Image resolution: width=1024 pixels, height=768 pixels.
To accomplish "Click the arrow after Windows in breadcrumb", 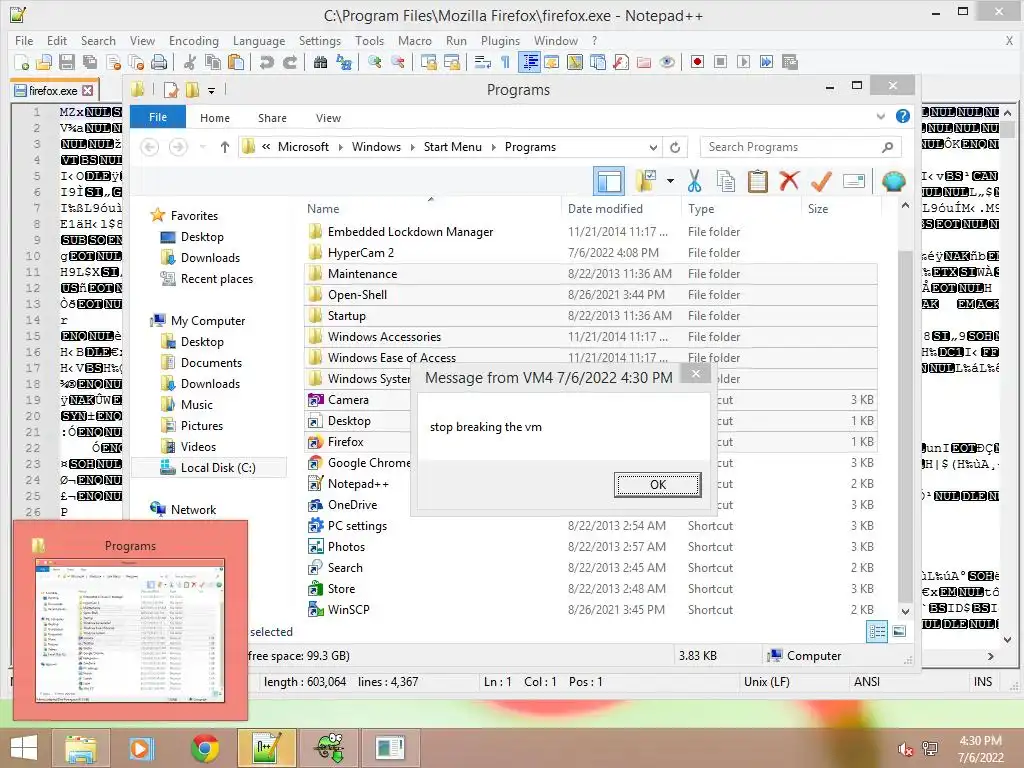I will tap(412, 148).
